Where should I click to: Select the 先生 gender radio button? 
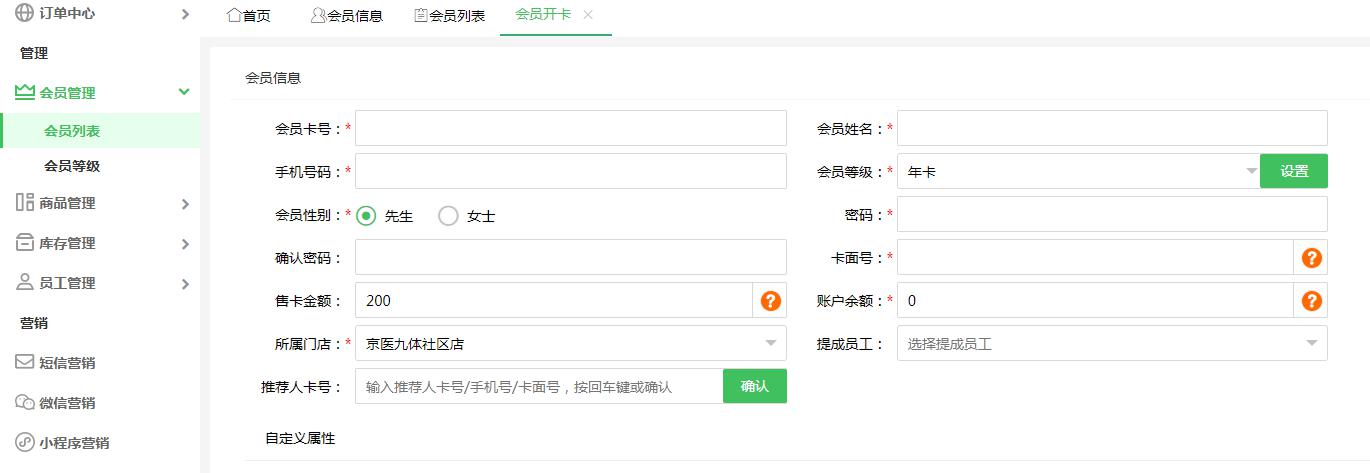tap(367, 216)
